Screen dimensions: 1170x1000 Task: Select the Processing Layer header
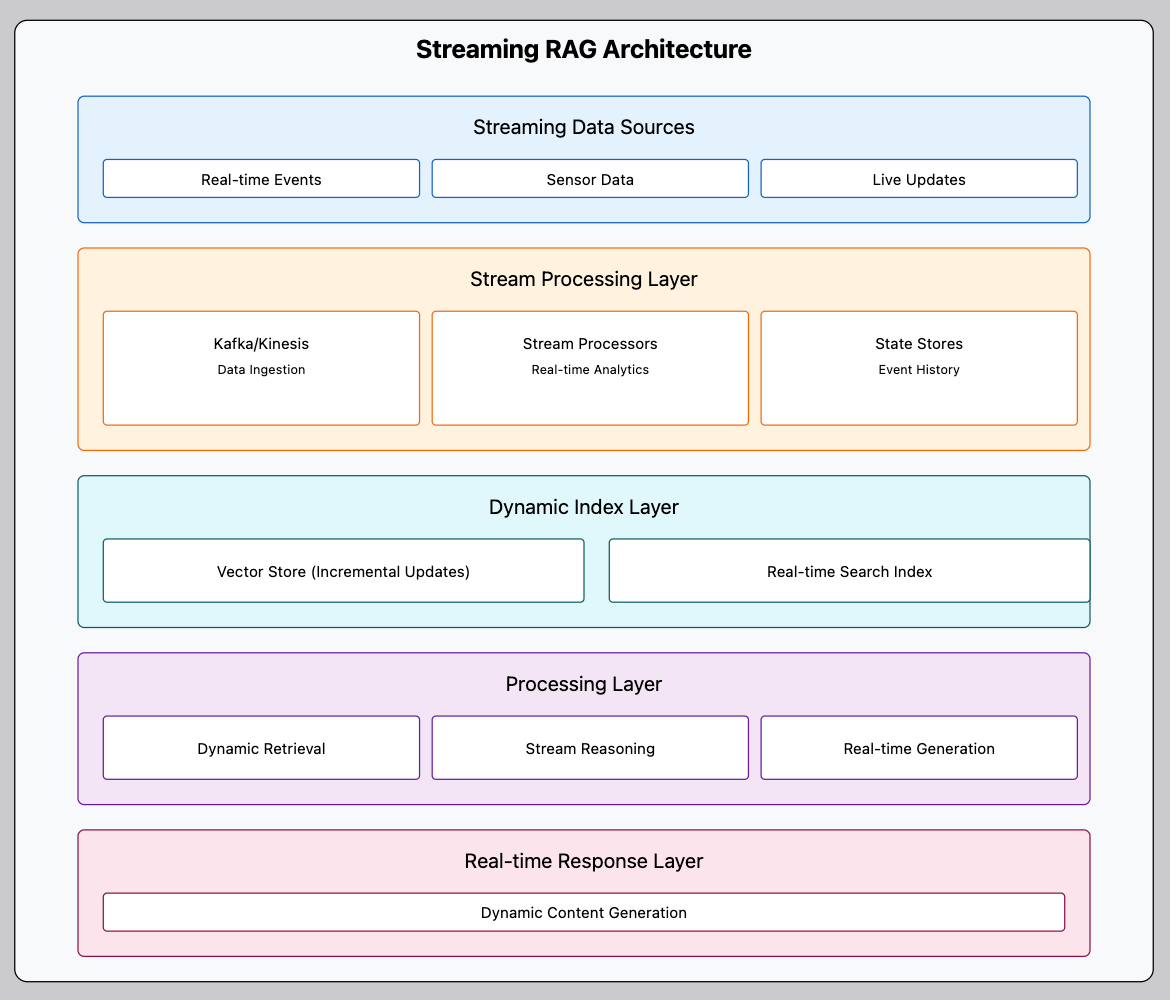pos(583,684)
